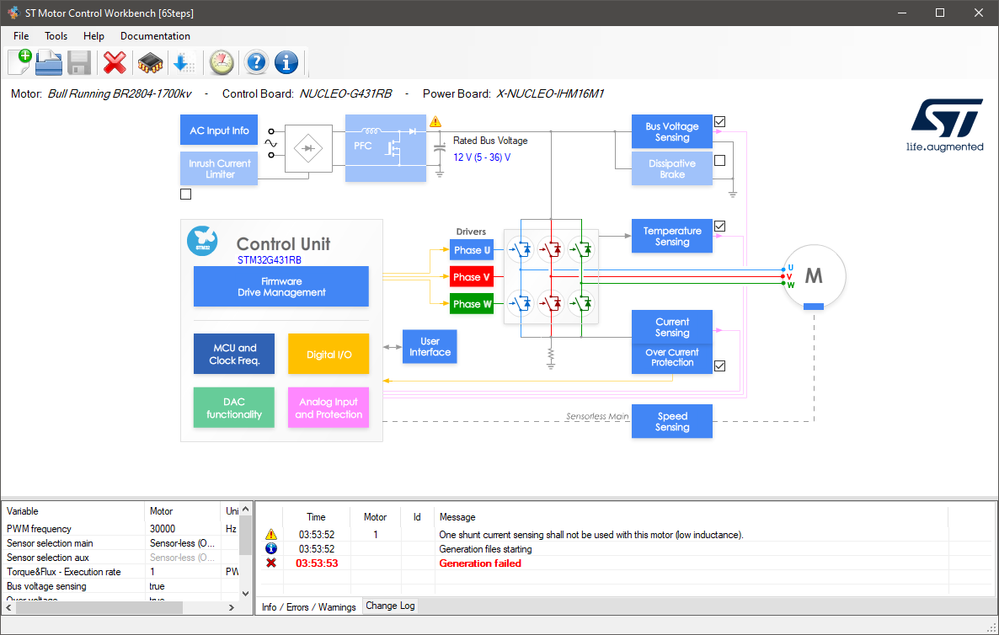Toggle the Over Current Protection checkbox

point(720,366)
